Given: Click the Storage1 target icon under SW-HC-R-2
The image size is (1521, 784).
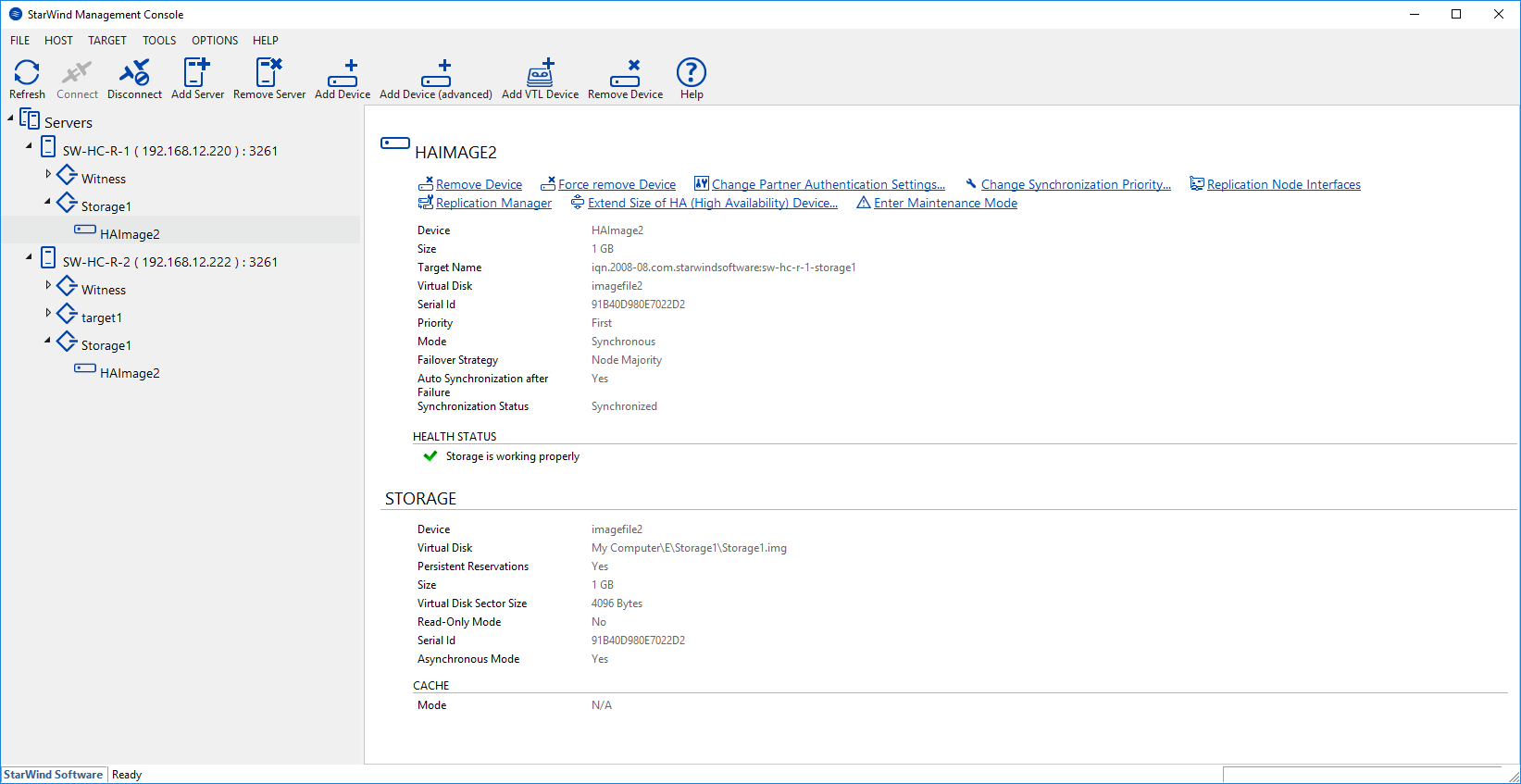Looking at the screenshot, I should tap(67, 342).
